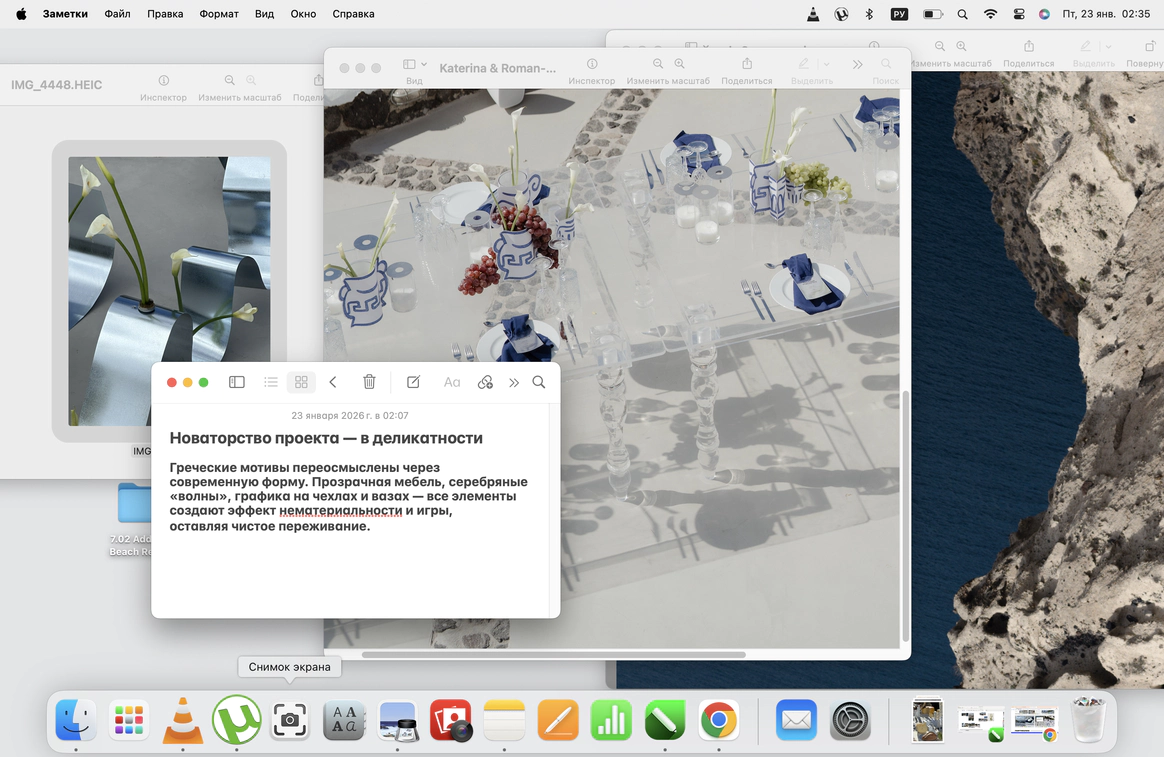This screenshot has width=1164, height=757.
Task: Delete the note with trash icon
Action: click(x=369, y=382)
